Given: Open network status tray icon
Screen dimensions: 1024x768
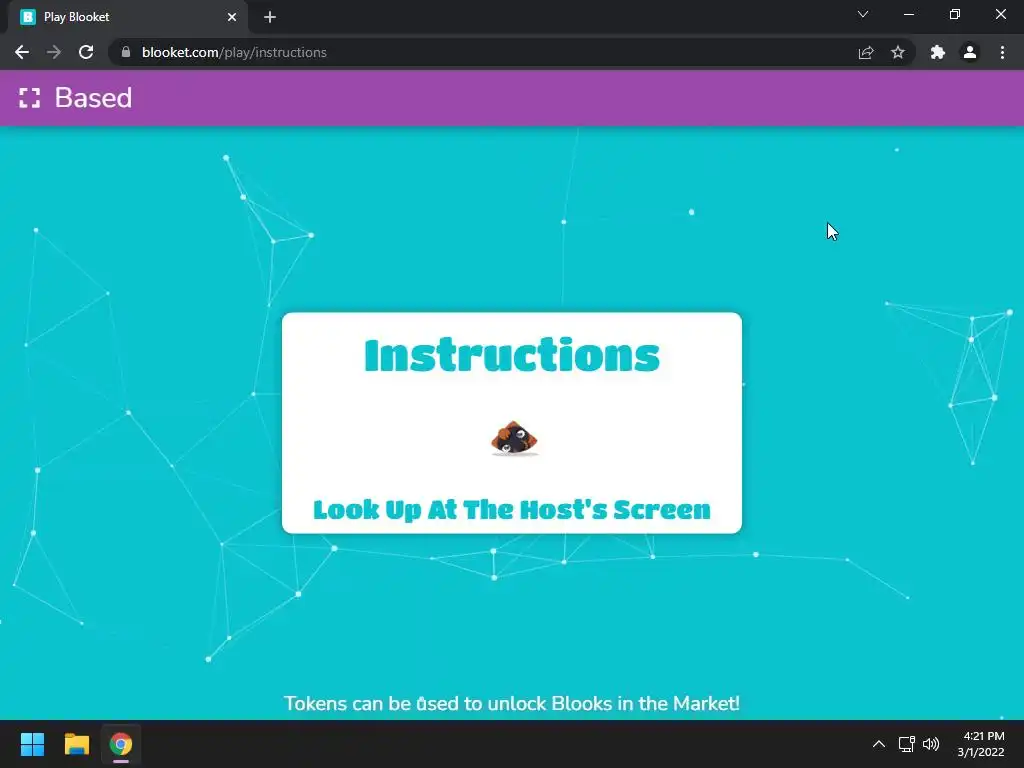Looking at the screenshot, I should (x=906, y=744).
